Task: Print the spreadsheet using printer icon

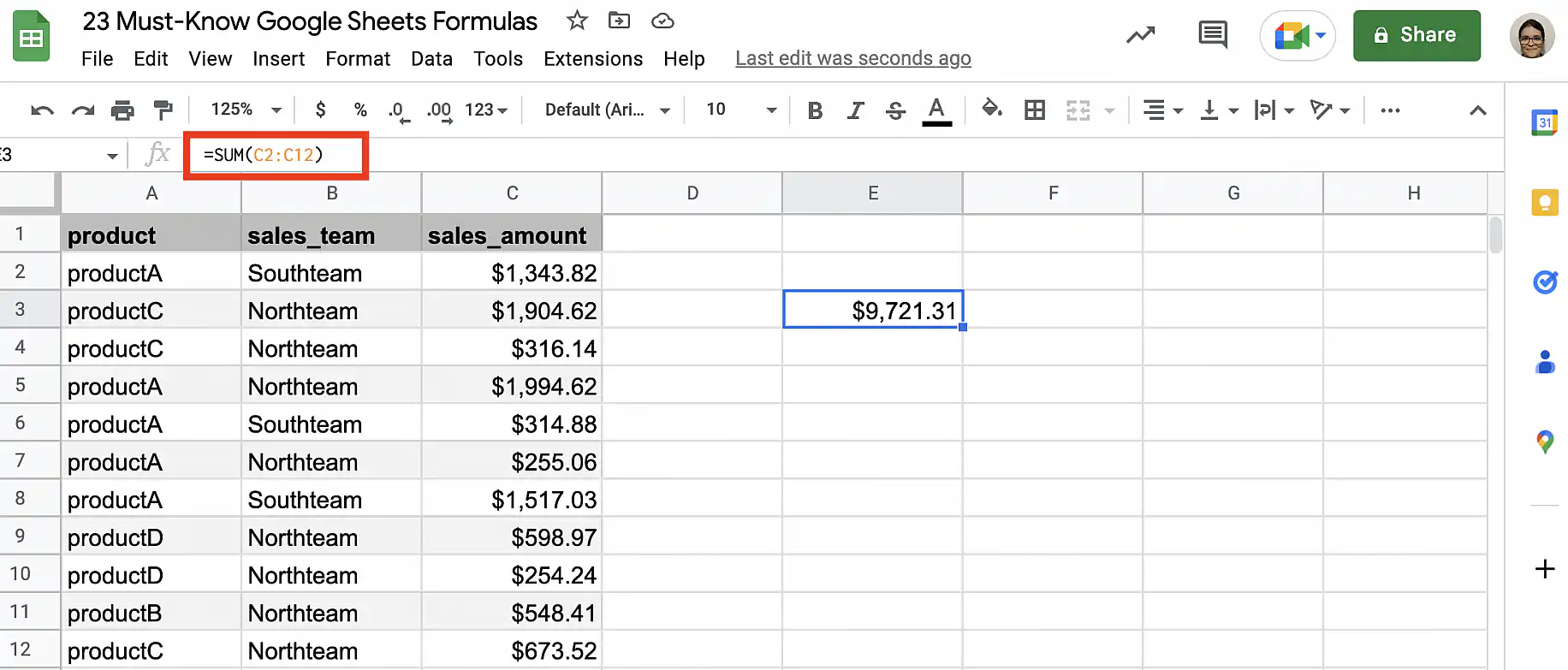Action: click(x=122, y=110)
